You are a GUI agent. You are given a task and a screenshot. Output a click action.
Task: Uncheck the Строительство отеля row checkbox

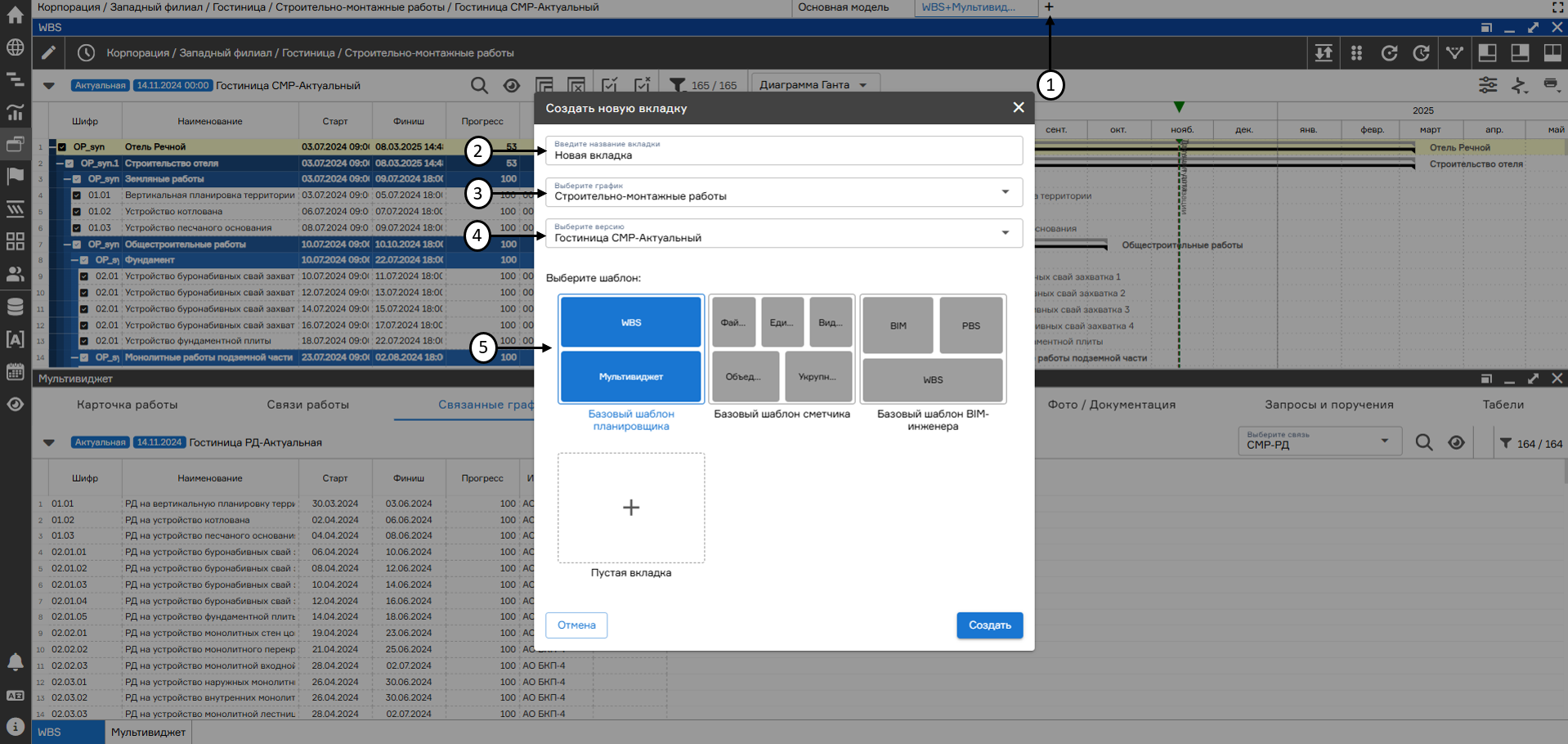click(x=70, y=164)
